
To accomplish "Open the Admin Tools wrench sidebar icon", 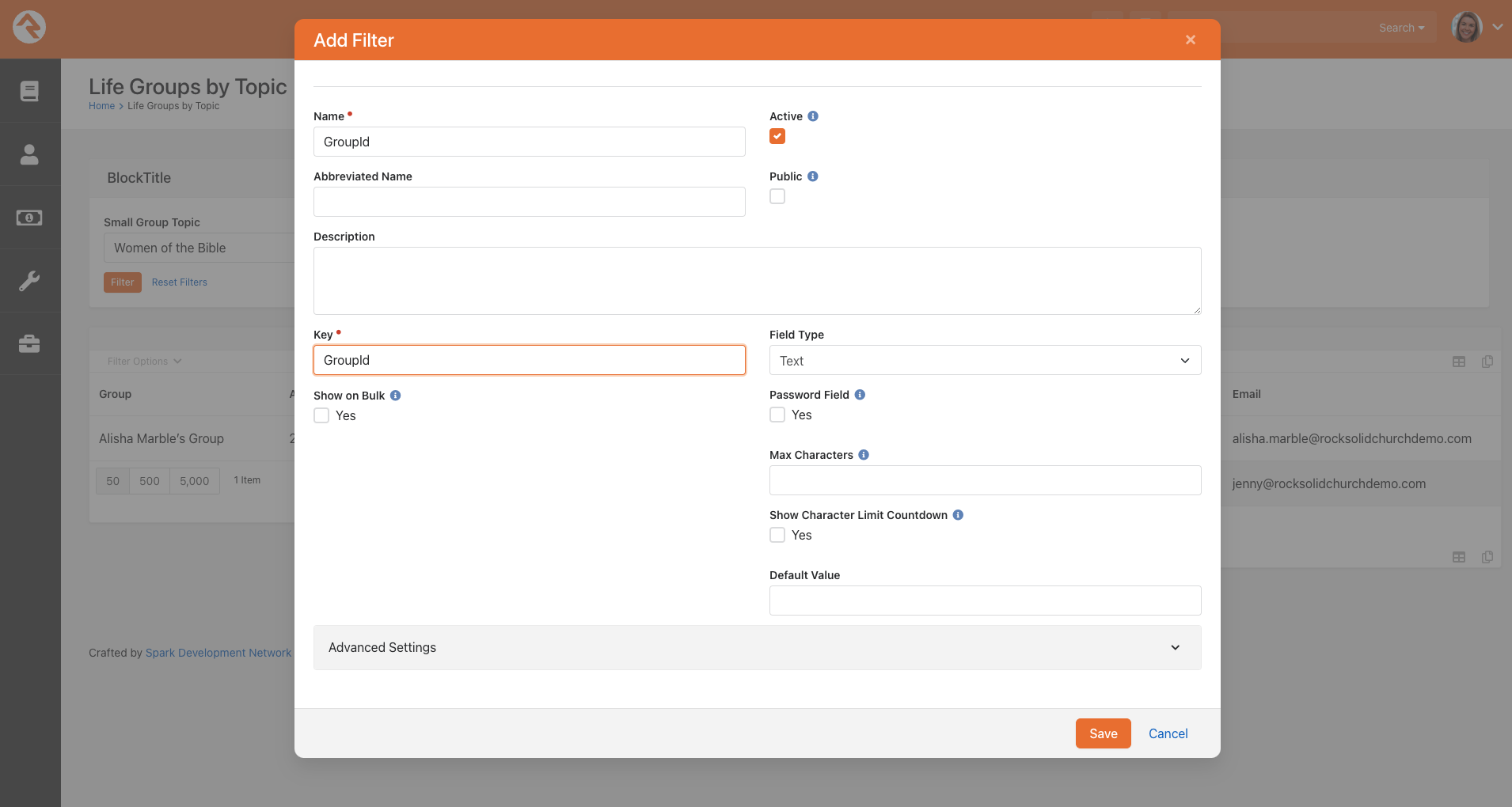I will click(x=29, y=281).
